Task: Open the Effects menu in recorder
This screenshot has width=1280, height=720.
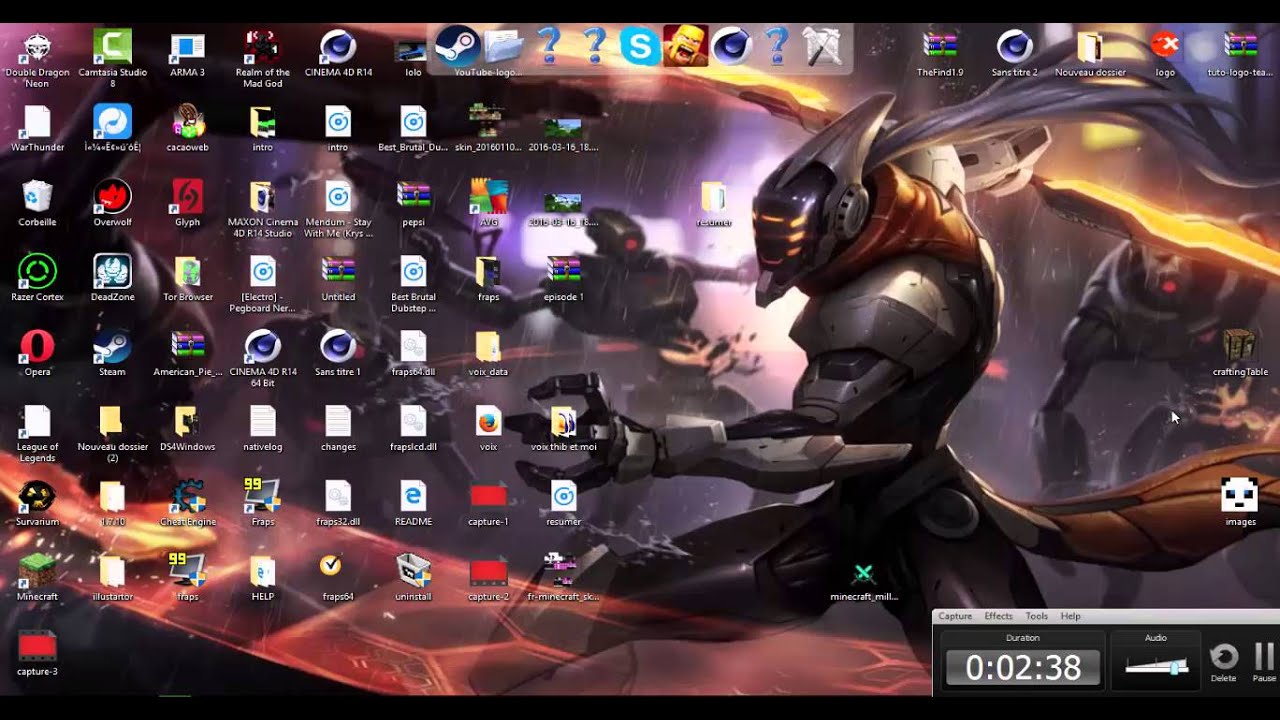Action: coord(998,616)
